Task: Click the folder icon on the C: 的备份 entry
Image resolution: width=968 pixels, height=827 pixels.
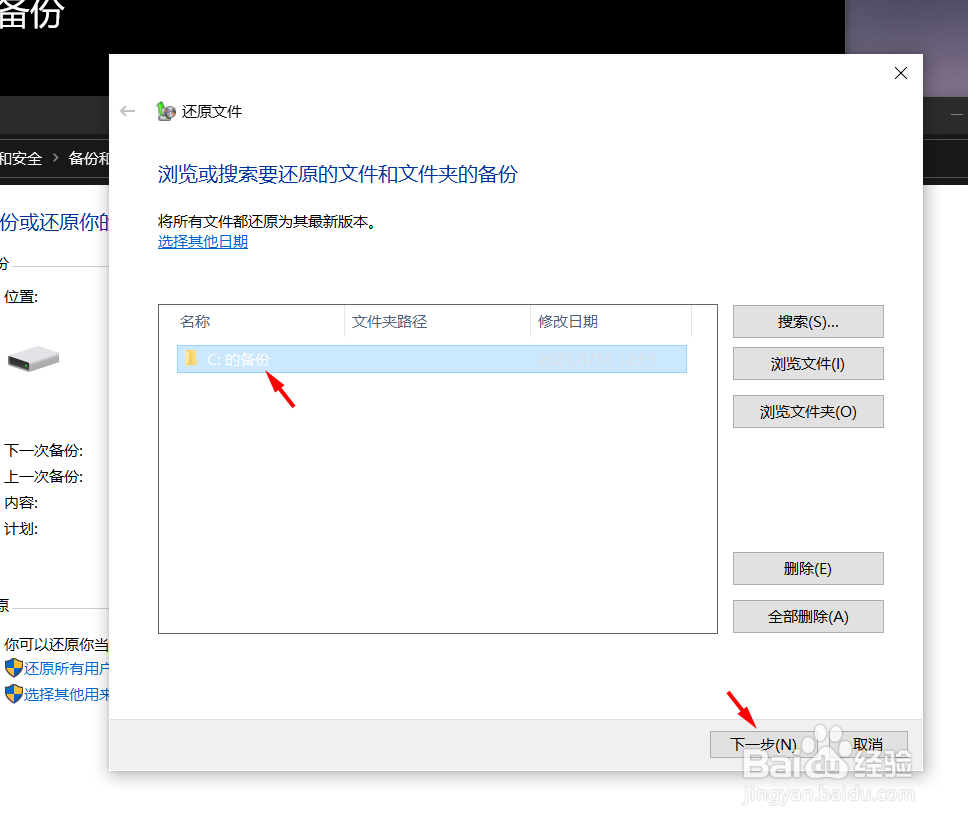Action: (x=192, y=359)
